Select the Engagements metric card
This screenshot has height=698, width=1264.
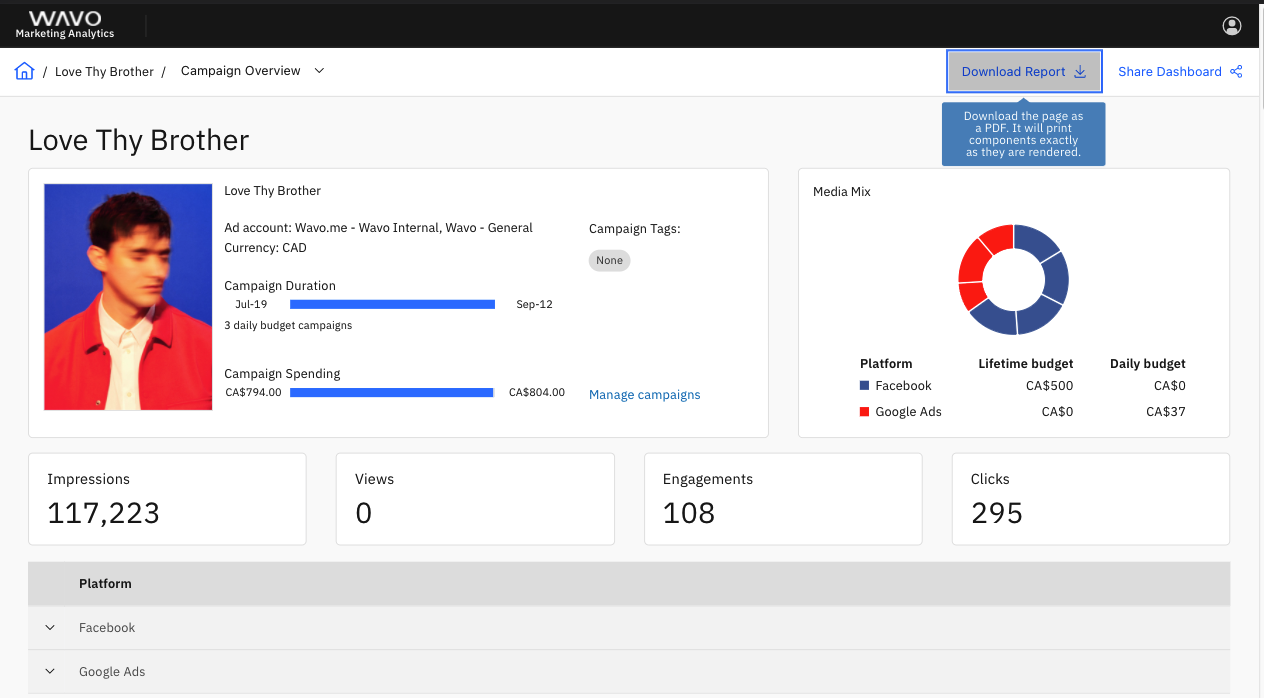point(783,499)
